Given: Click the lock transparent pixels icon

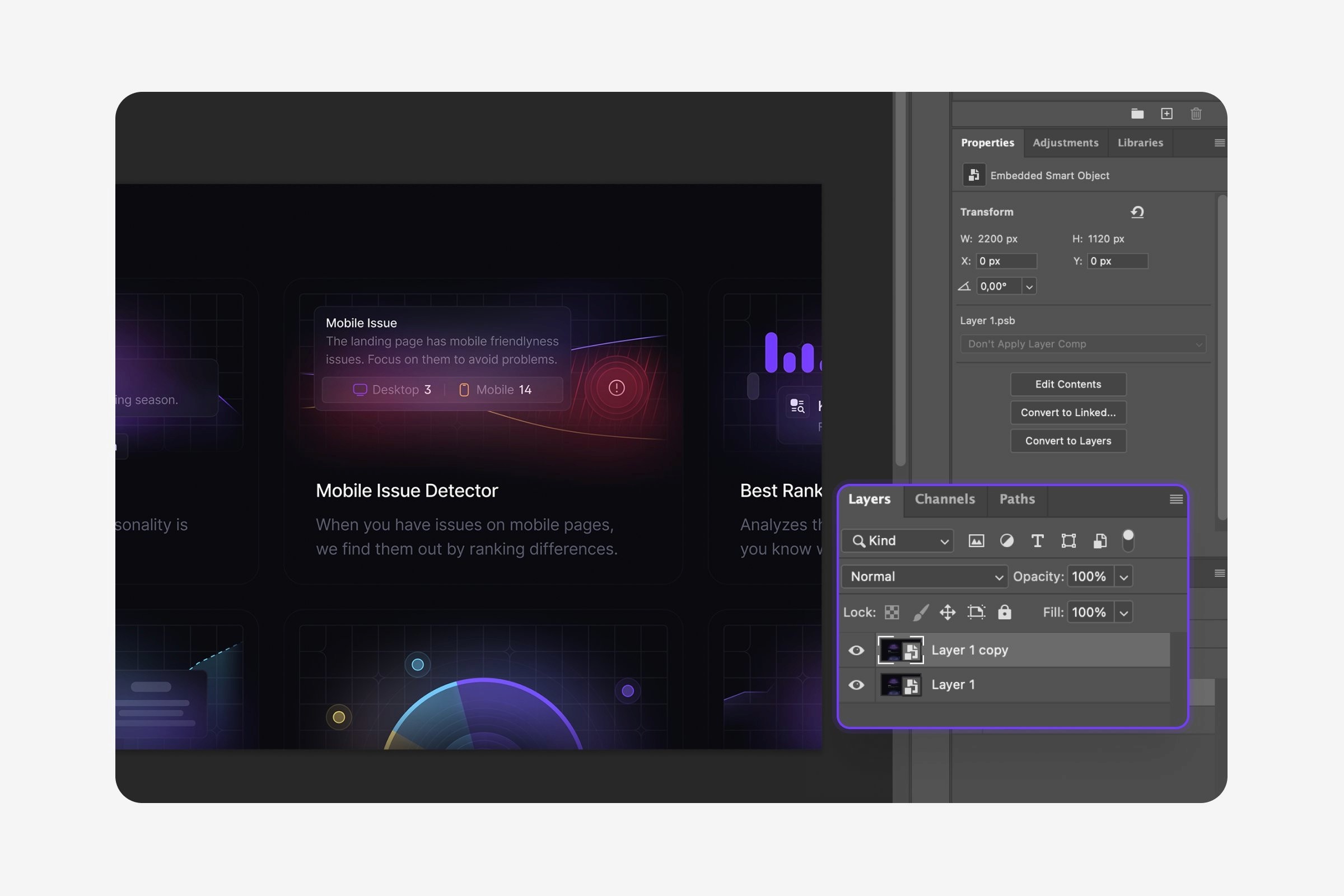Looking at the screenshot, I should pos(892,612).
